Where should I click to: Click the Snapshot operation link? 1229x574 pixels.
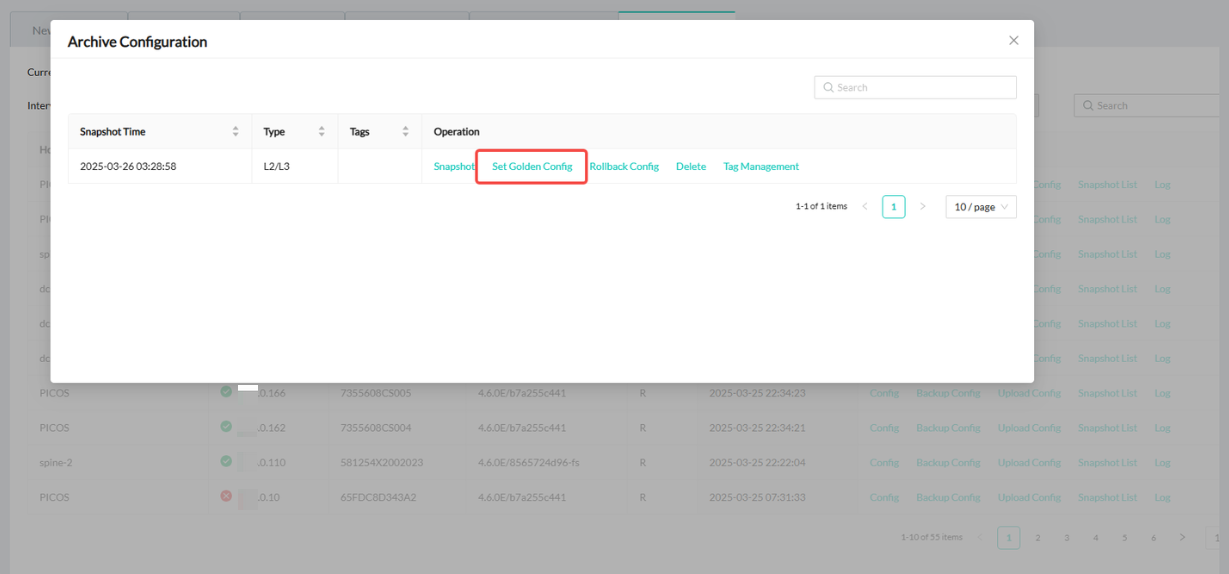coord(454,167)
